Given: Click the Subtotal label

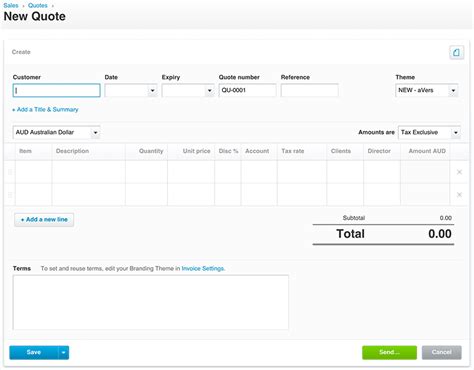Looking at the screenshot, I should pyautogui.click(x=354, y=218).
